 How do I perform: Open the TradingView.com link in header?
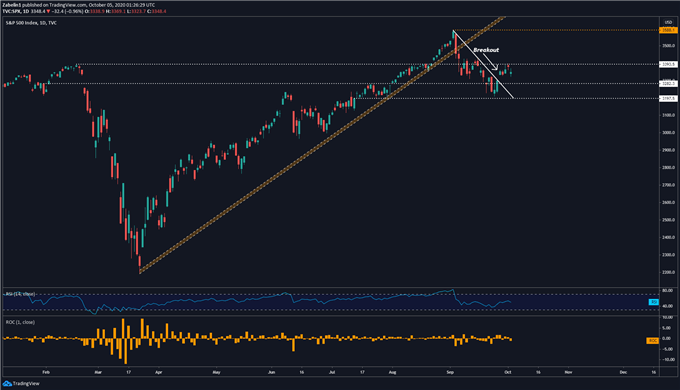[x=68, y=5]
